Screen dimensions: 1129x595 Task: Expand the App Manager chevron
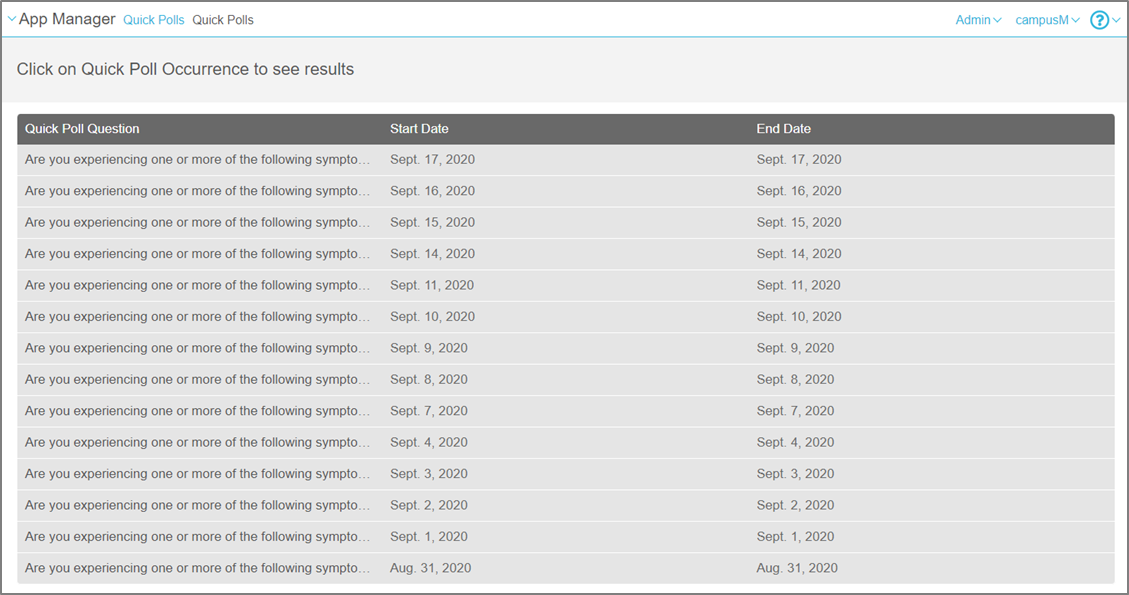[12, 19]
